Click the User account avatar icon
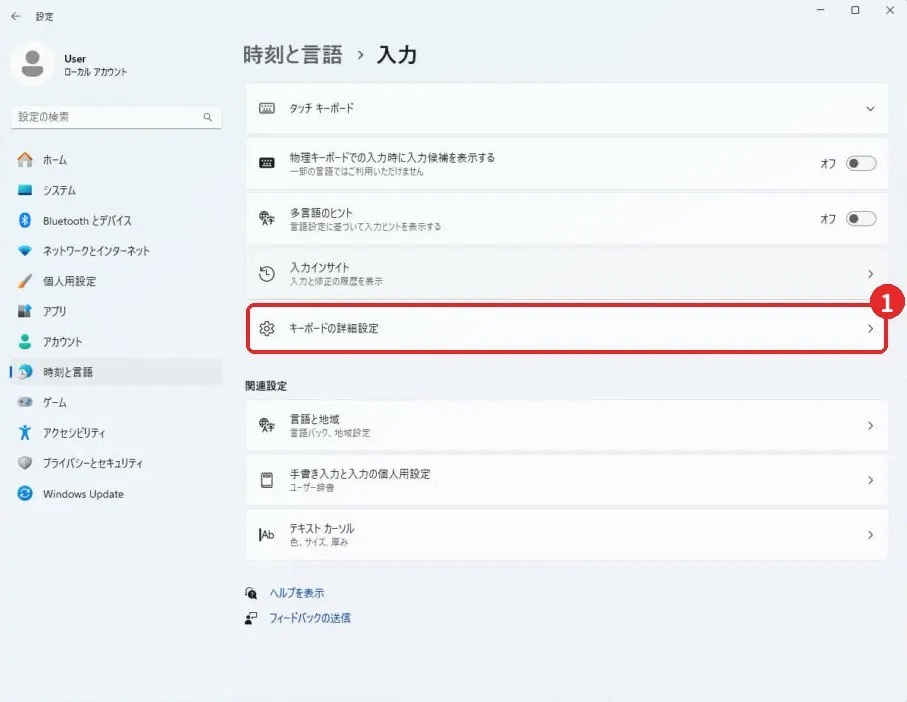Viewport: 907px width, 702px height. click(32, 64)
